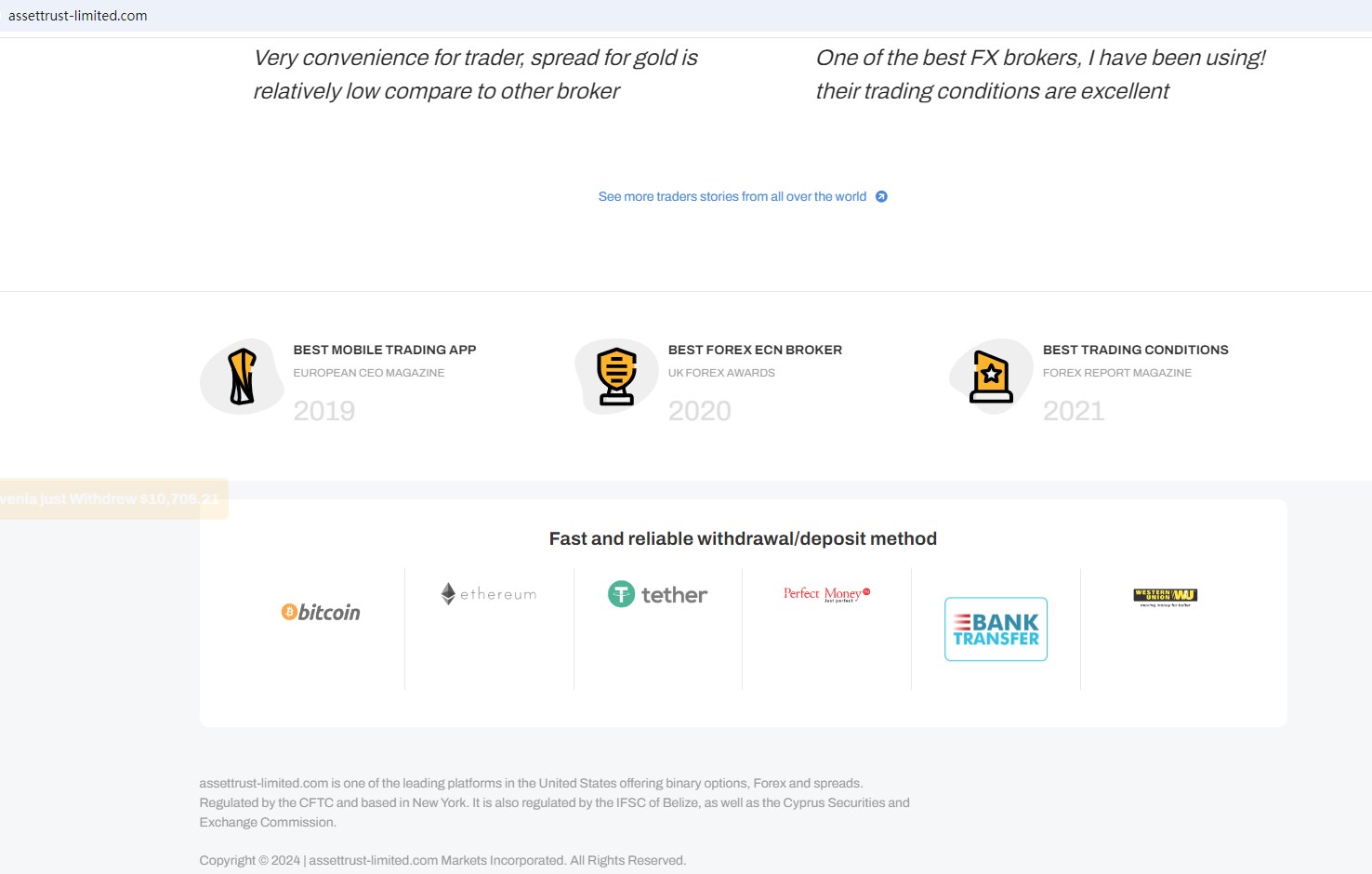
Task: Click the Bitcoin payment logo
Action: click(321, 612)
